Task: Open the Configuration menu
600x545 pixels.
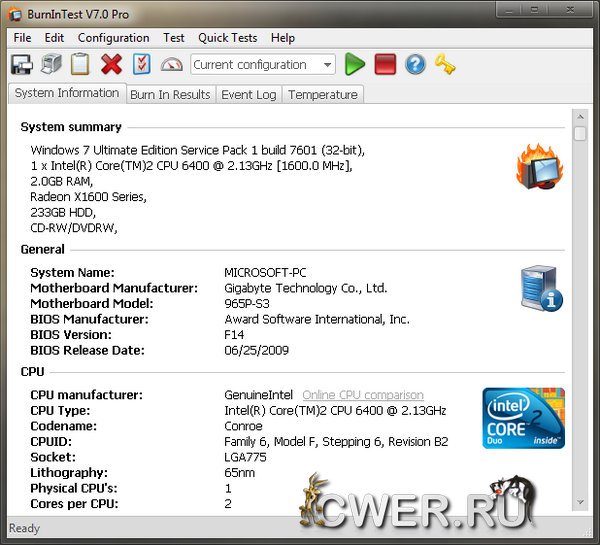Action: (x=113, y=38)
